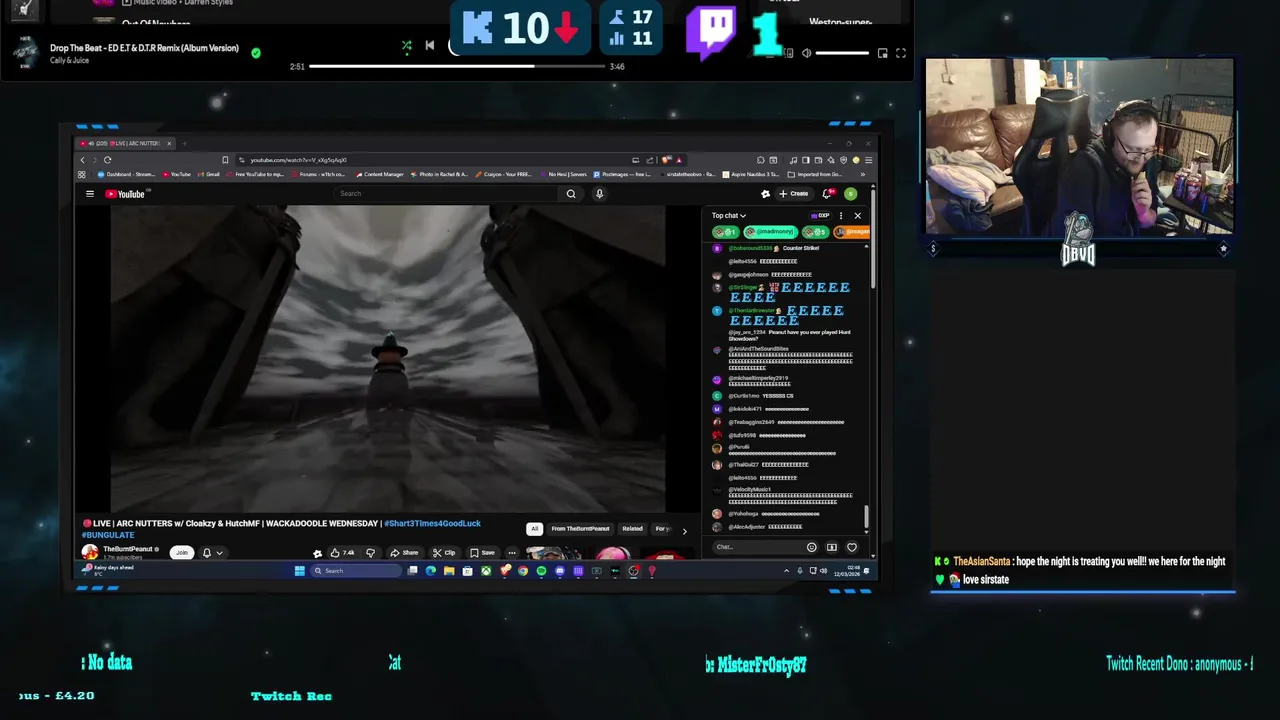The height and width of the screenshot is (720, 1280).
Task: Open browser hamburger menu
Action: point(868,160)
